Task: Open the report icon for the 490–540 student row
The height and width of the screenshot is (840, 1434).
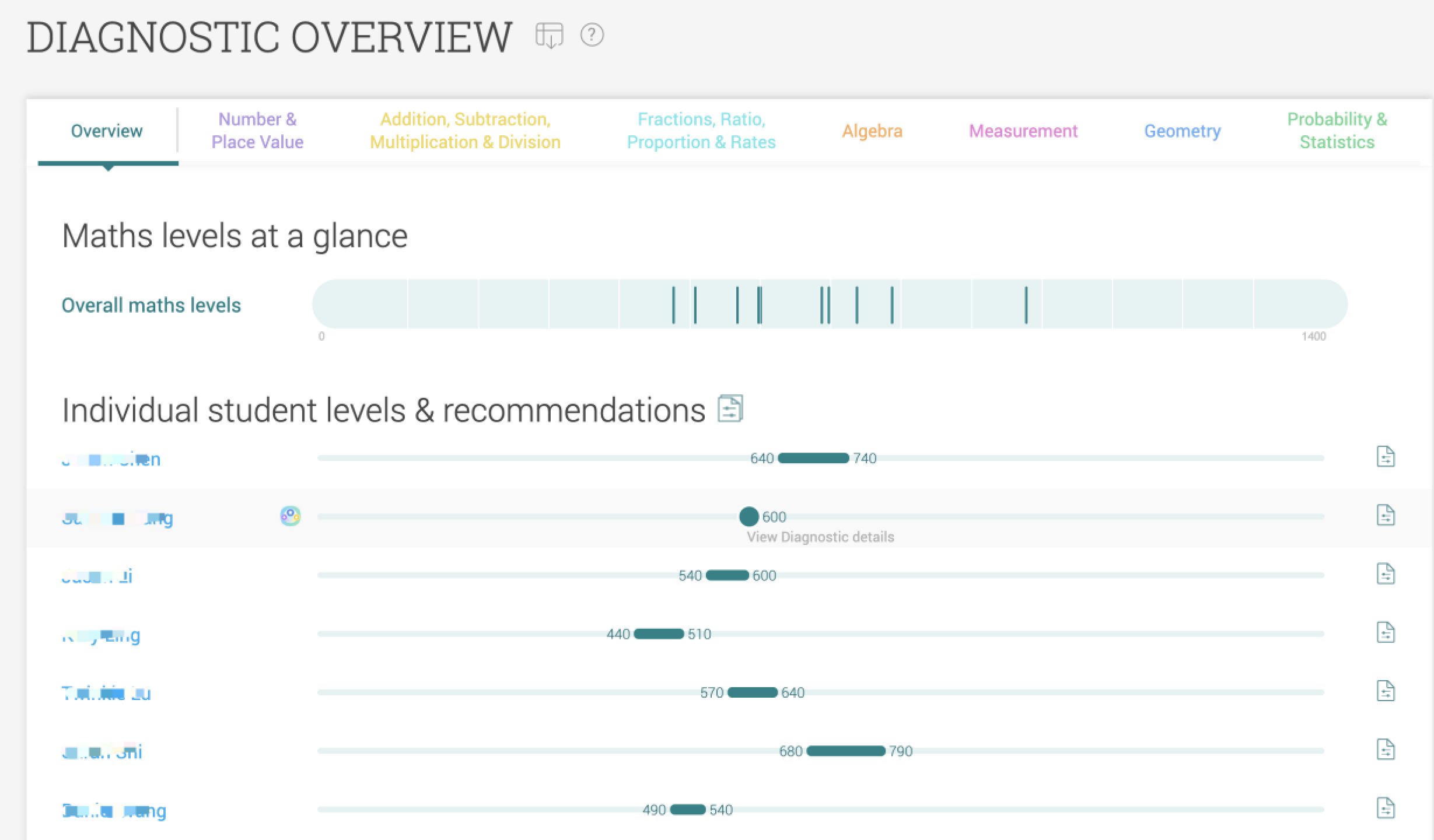Action: 1385,808
